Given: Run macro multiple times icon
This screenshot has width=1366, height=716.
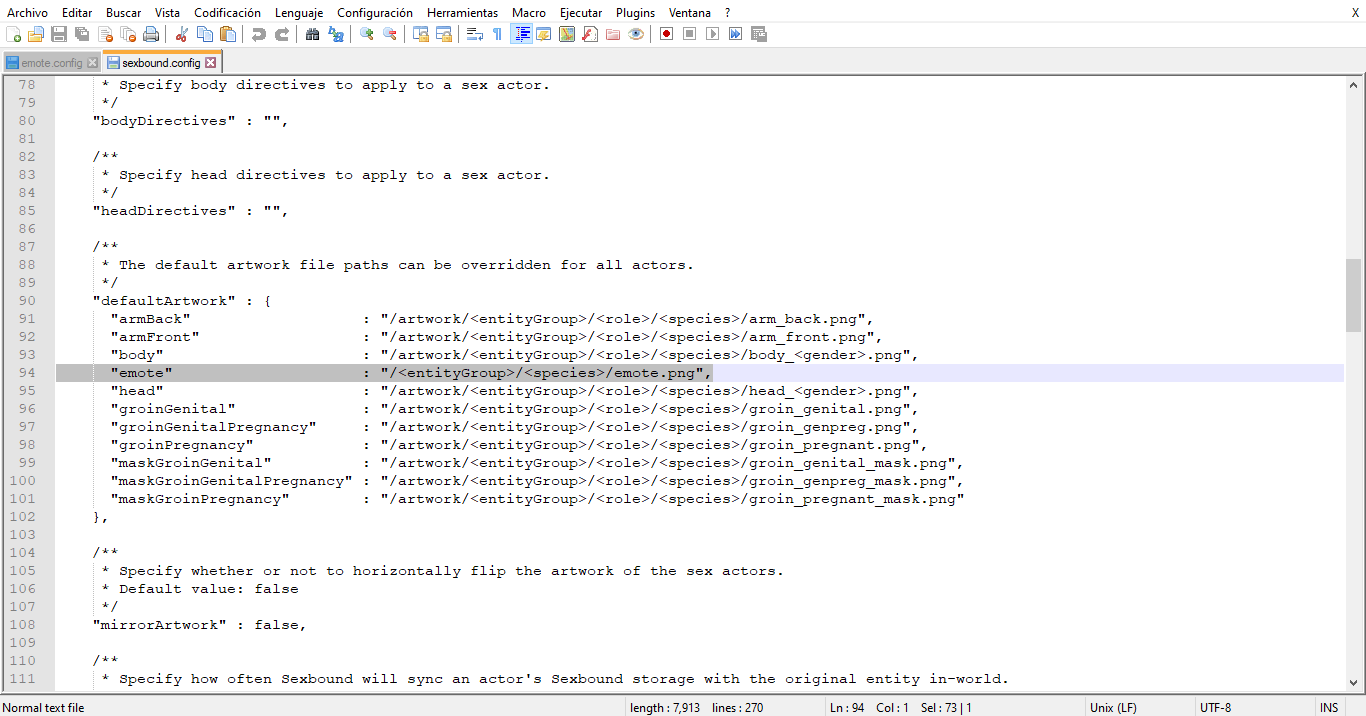Looking at the screenshot, I should point(736,34).
